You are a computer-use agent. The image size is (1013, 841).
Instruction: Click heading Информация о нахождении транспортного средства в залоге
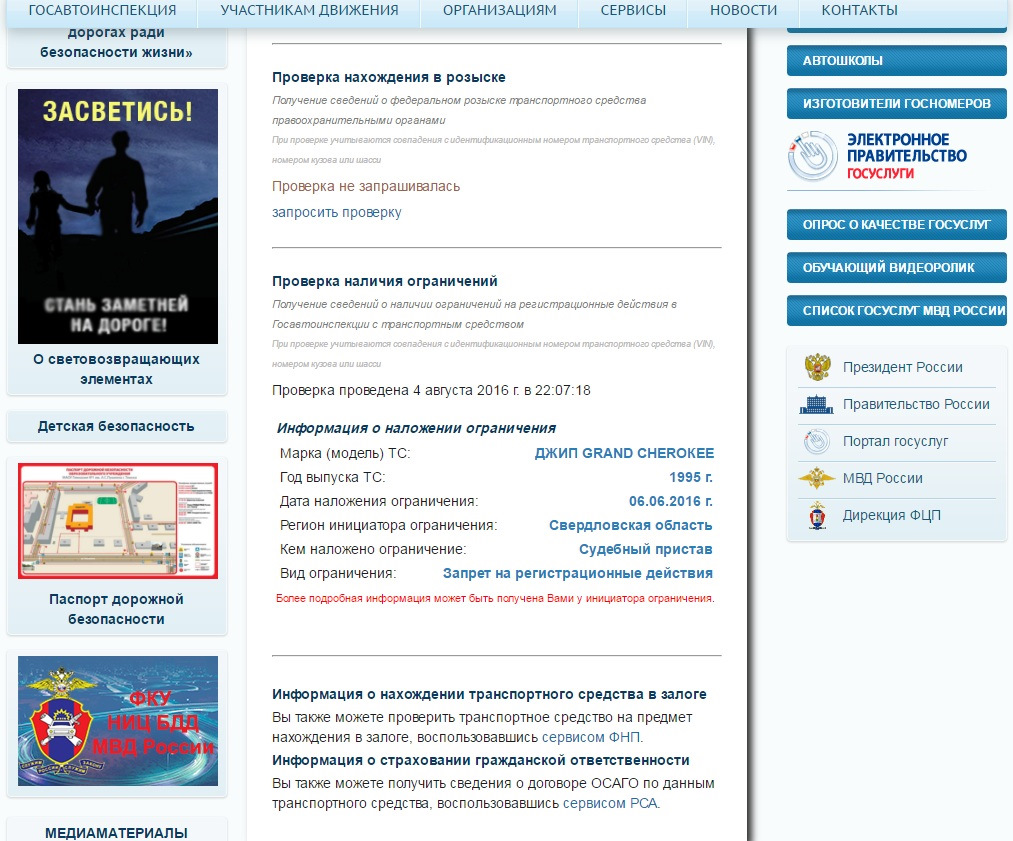(x=489, y=694)
